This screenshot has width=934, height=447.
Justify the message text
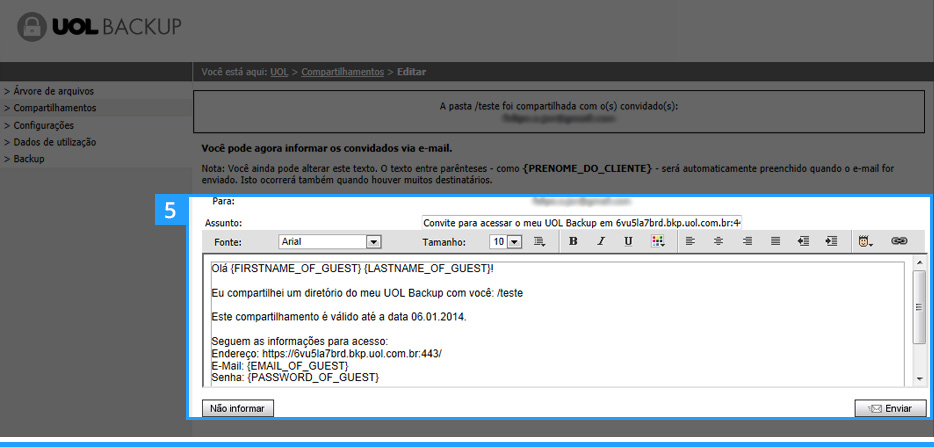point(775,241)
